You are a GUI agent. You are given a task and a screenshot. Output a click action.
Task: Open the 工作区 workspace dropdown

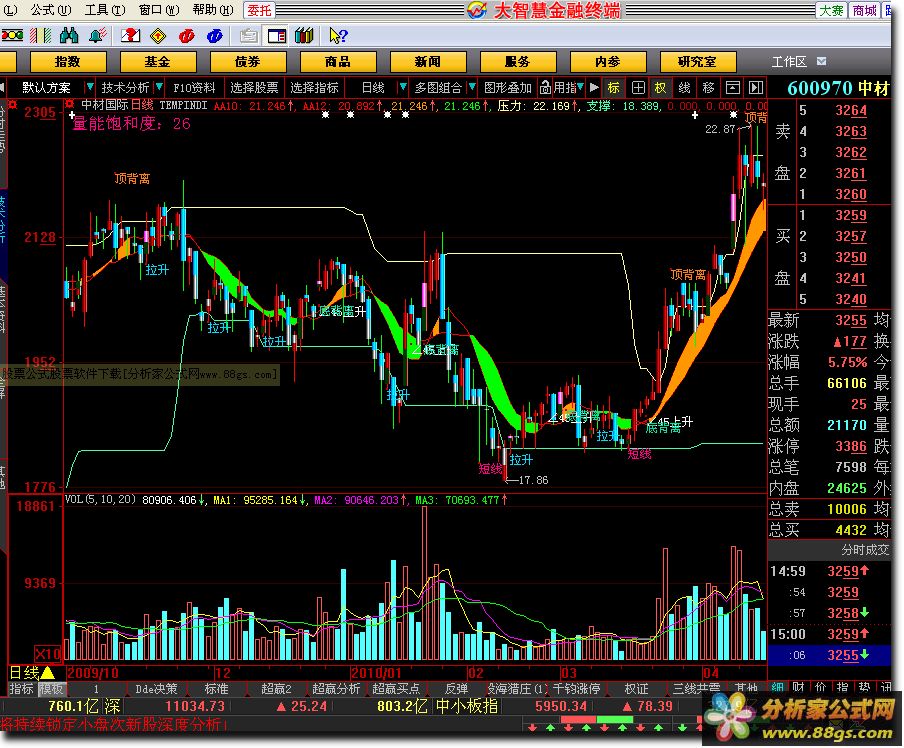click(x=822, y=61)
